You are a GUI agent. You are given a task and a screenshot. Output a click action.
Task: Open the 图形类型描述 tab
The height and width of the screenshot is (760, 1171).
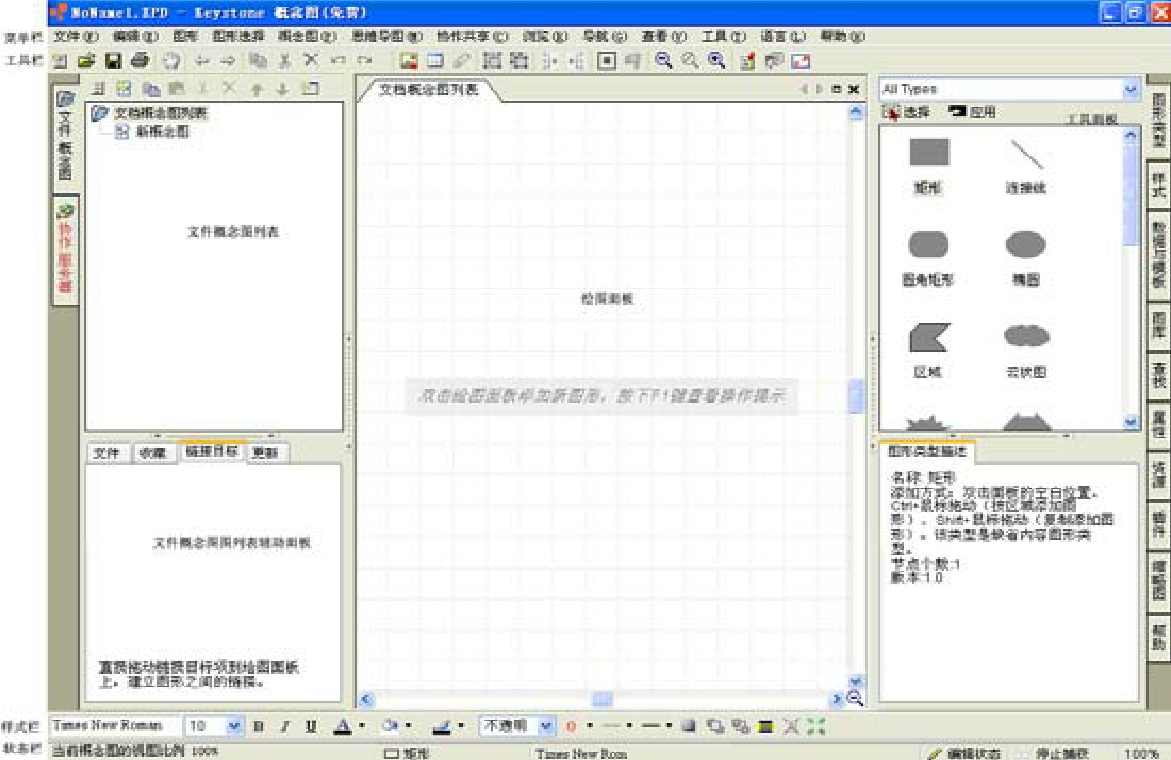tap(927, 452)
